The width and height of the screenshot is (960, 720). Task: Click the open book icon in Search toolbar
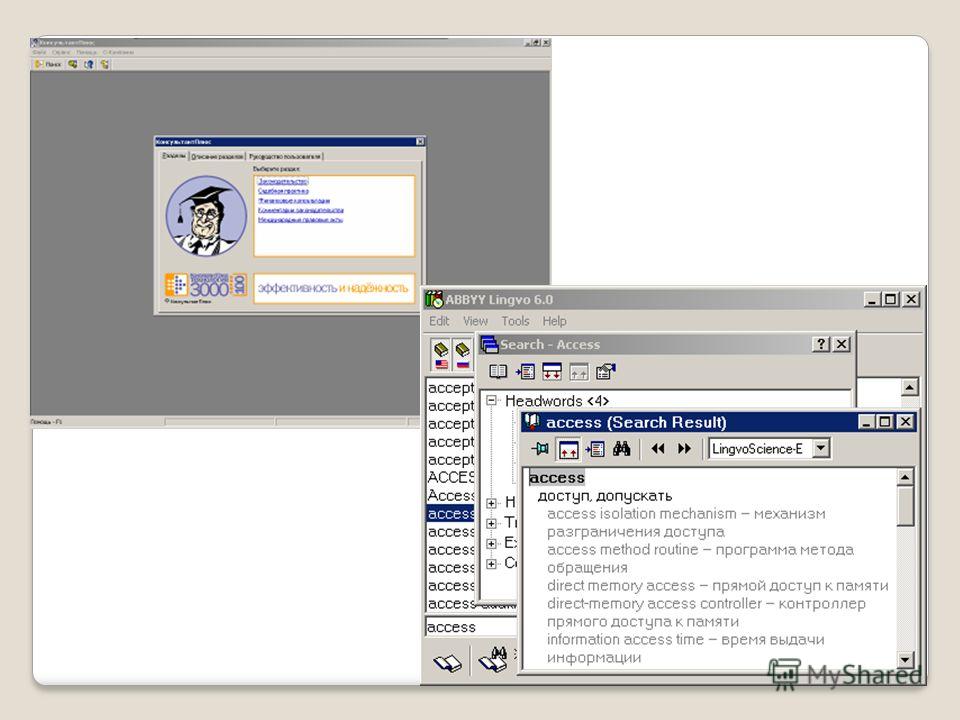click(498, 371)
